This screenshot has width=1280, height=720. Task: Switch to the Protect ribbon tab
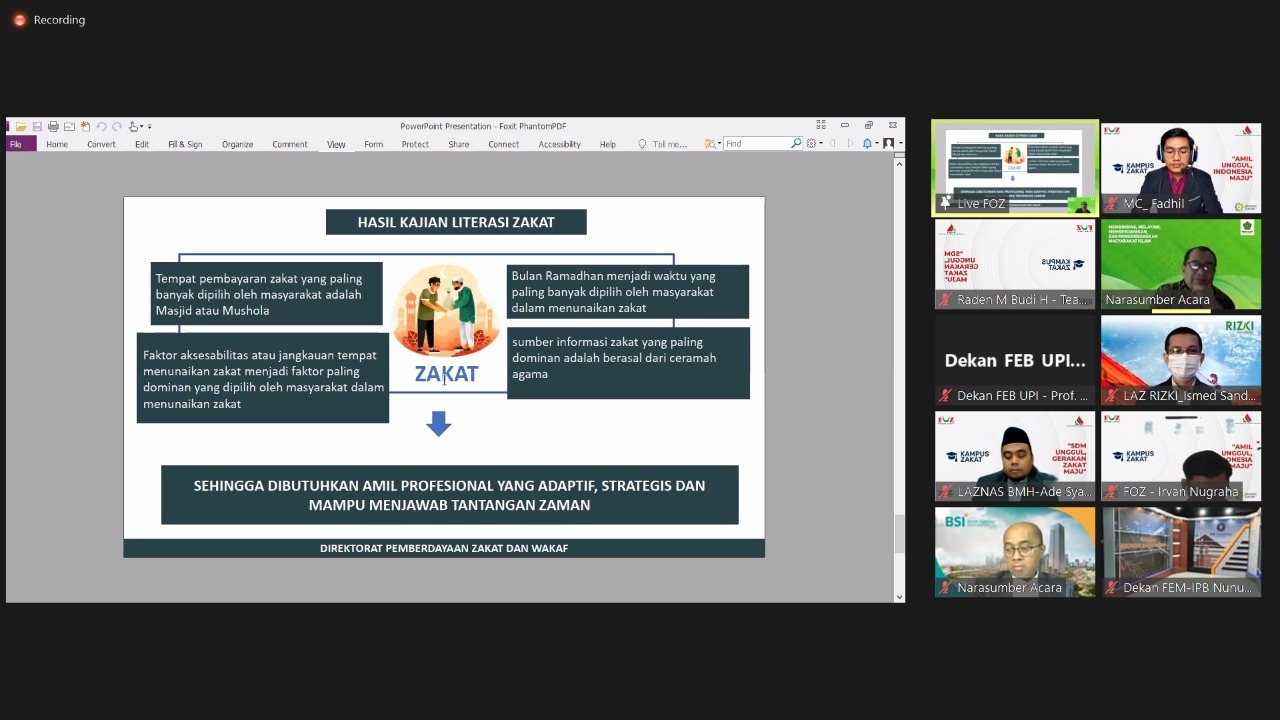click(415, 144)
